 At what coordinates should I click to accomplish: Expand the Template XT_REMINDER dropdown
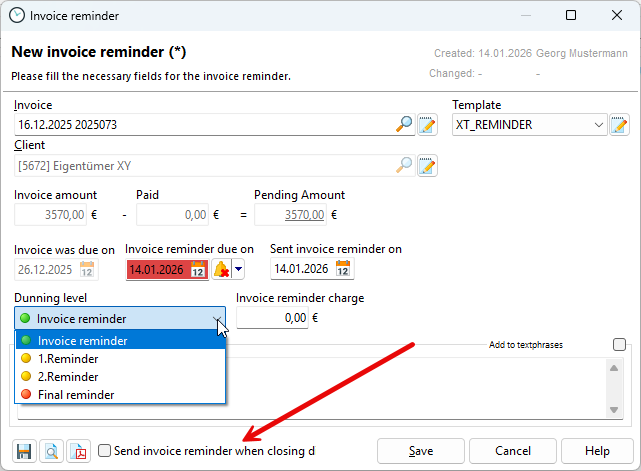[x=599, y=125]
